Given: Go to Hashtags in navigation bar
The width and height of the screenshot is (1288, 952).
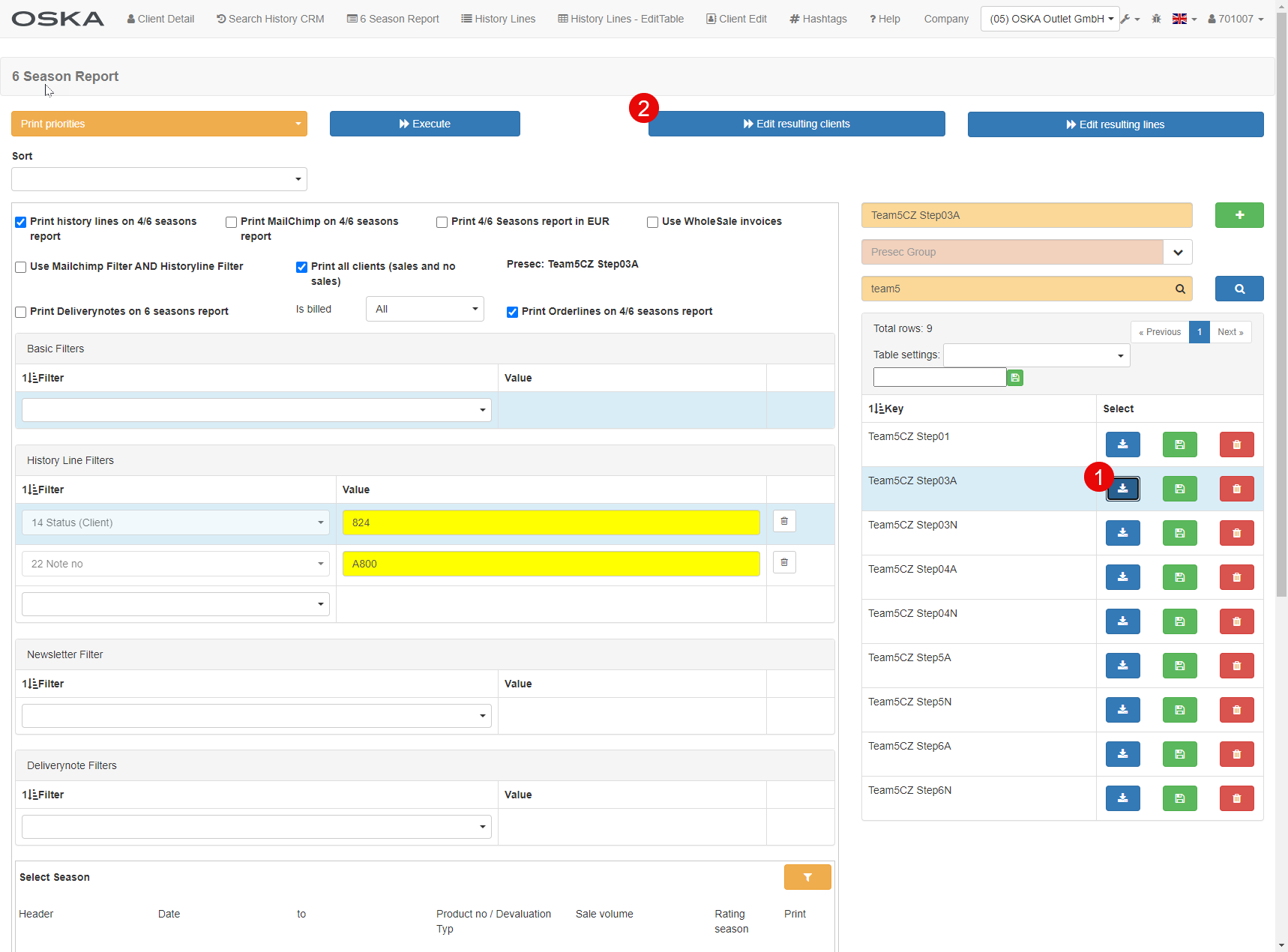Looking at the screenshot, I should [818, 19].
